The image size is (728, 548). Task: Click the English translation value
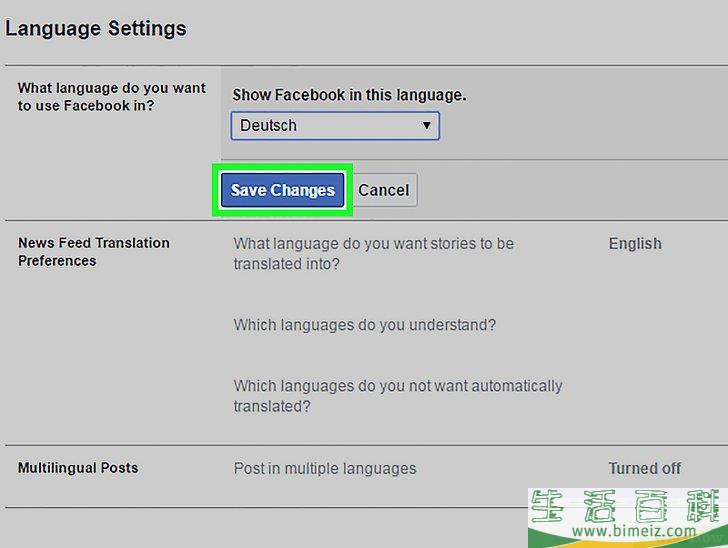[635, 243]
